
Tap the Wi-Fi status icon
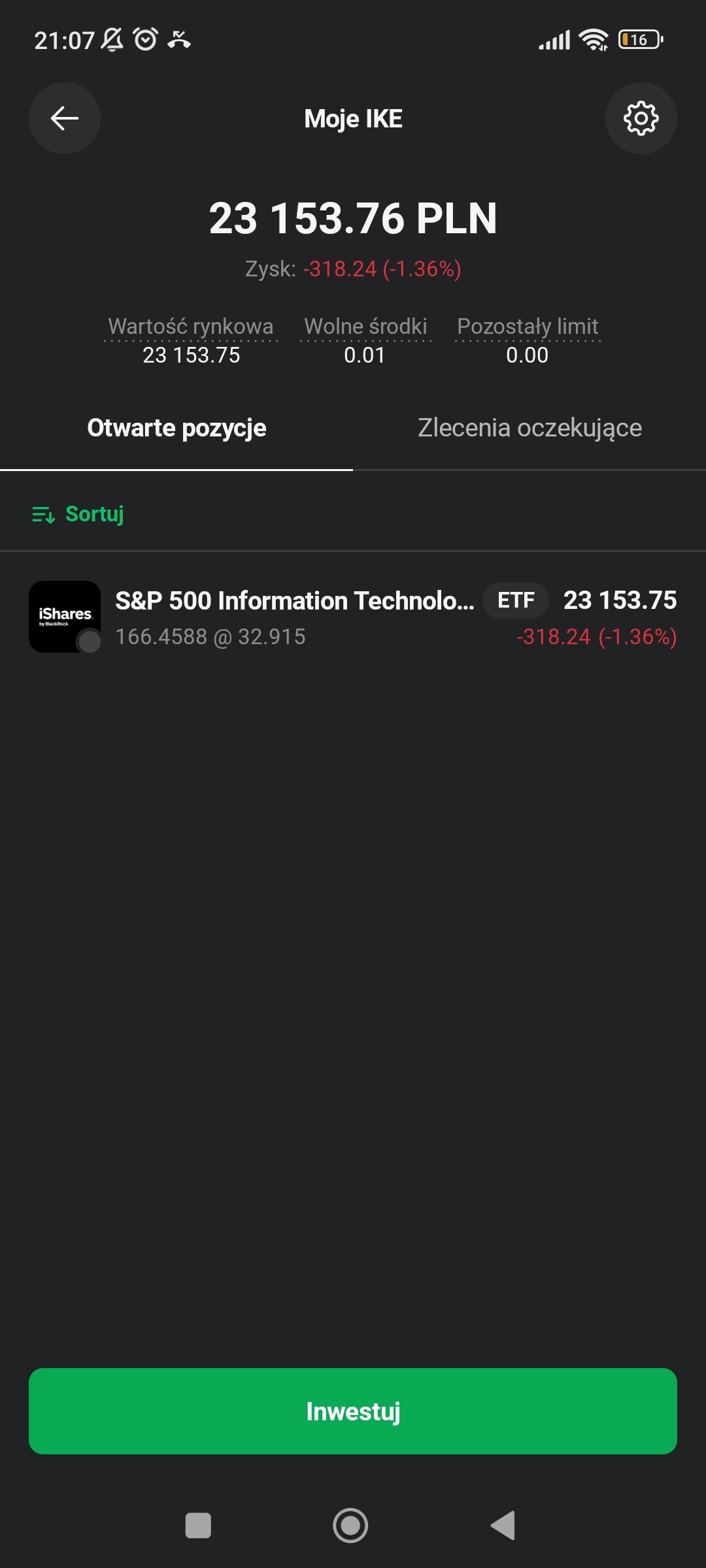594,40
